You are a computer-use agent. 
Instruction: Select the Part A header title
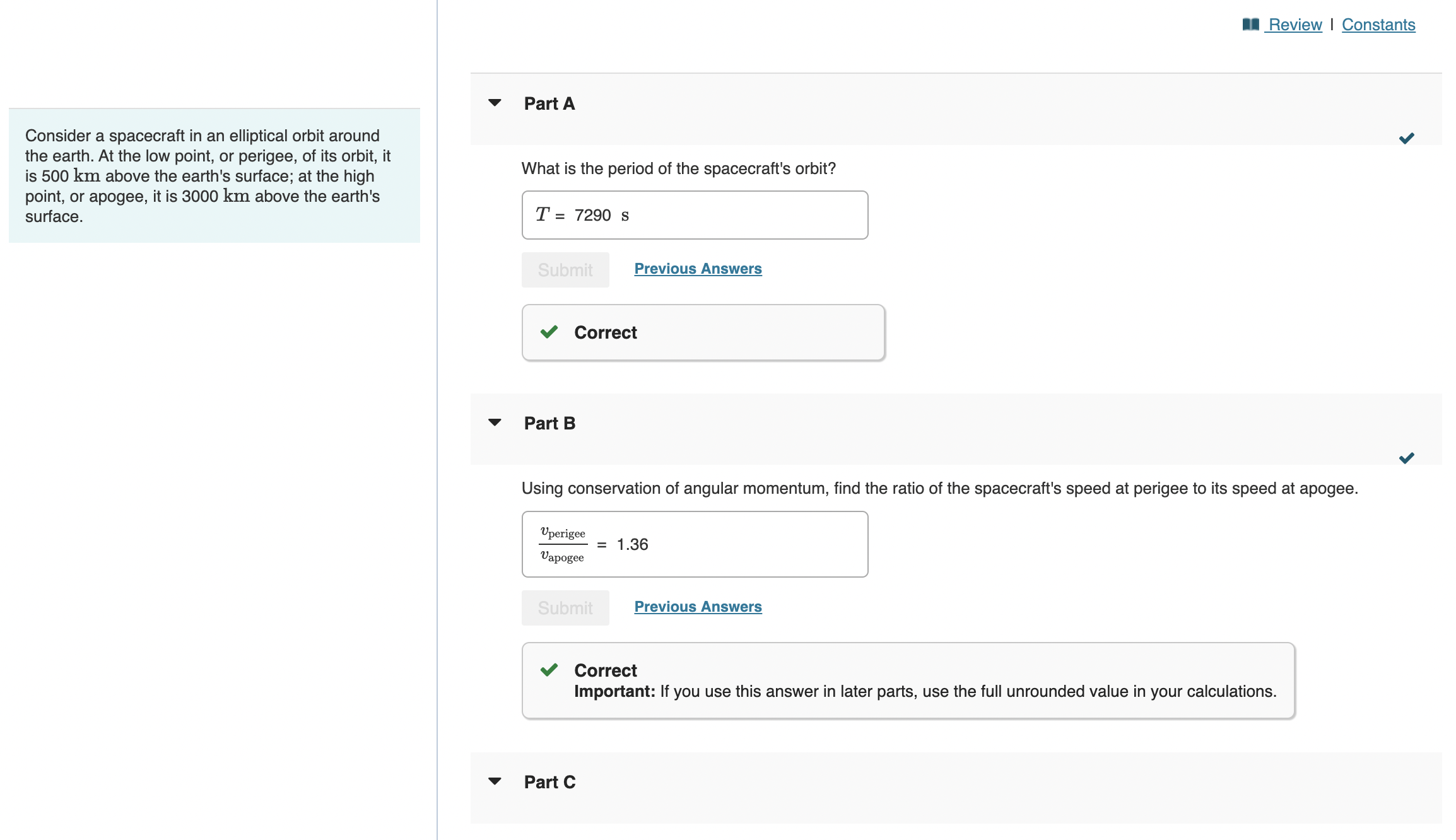[x=549, y=103]
